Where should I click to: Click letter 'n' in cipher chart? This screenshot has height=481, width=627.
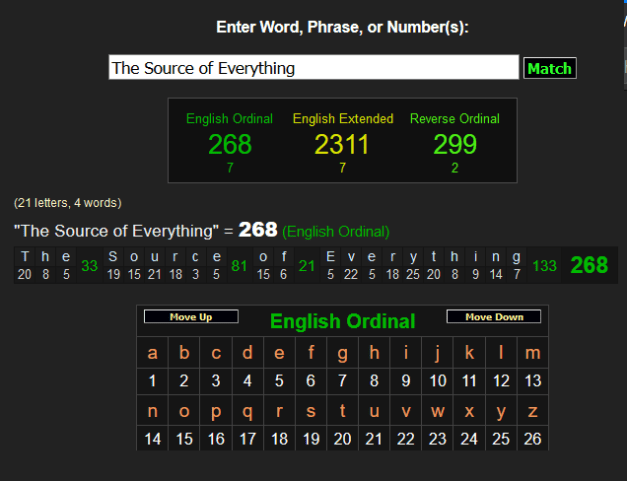(153, 411)
